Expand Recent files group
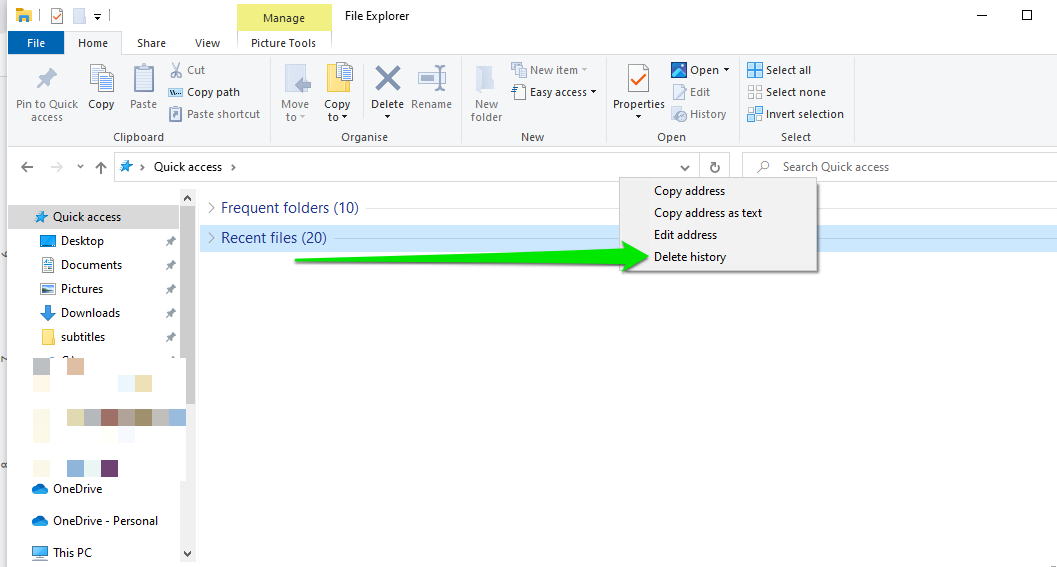1057x567 pixels. (x=211, y=238)
